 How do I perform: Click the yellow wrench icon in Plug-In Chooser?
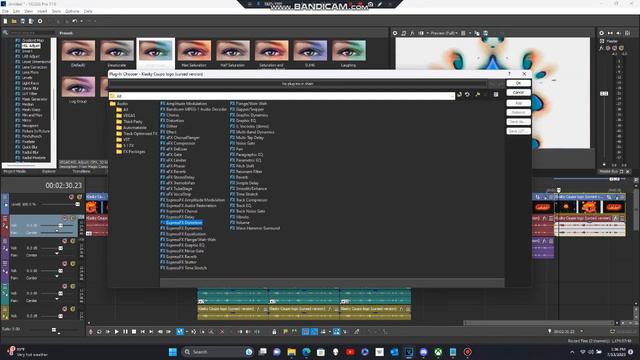click(x=478, y=95)
